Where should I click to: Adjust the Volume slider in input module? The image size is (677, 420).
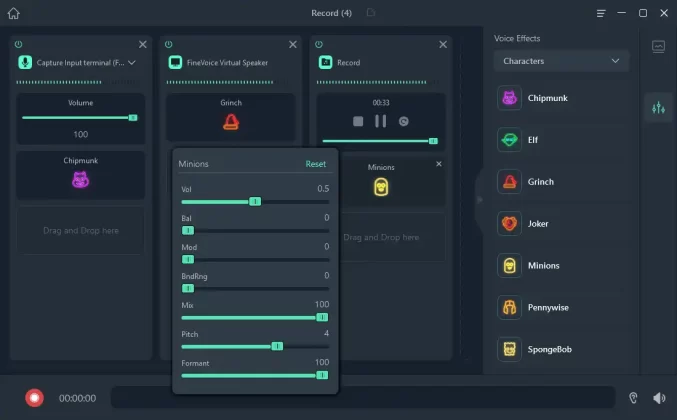click(x=80, y=118)
